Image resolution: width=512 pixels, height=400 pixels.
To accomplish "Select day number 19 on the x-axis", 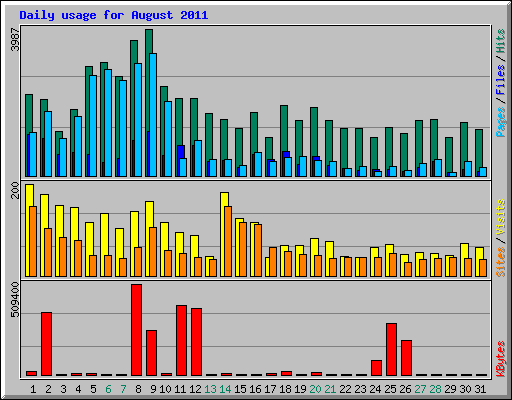I will pos(300,389).
